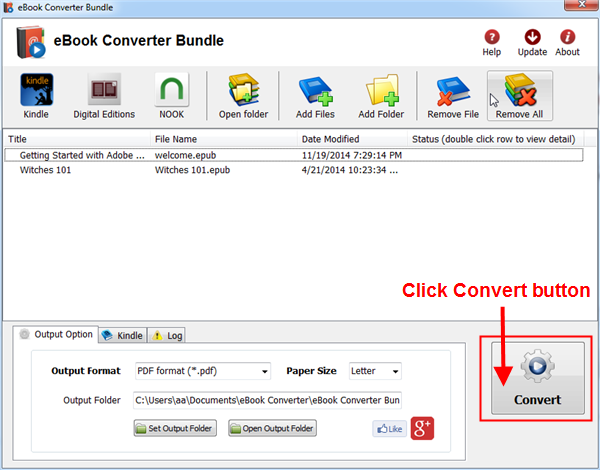Click Set Output Folder button
Image resolution: width=600 pixels, height=470 pixels.
click(175, 428)
